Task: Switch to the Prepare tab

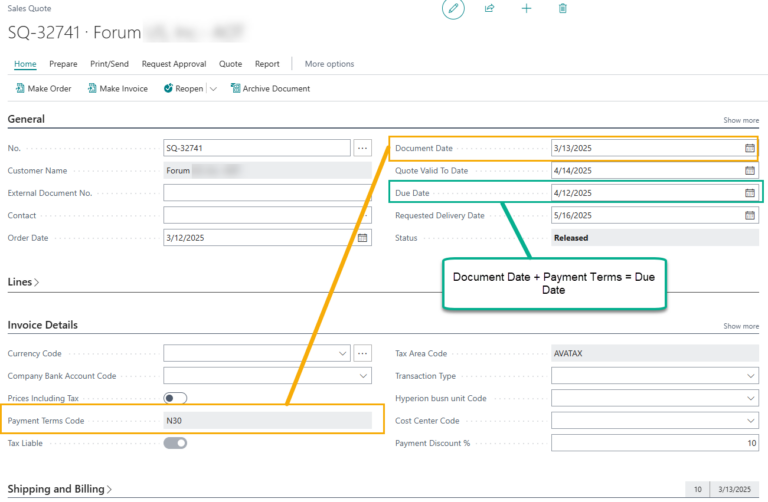Action: (x=63, y=64)
